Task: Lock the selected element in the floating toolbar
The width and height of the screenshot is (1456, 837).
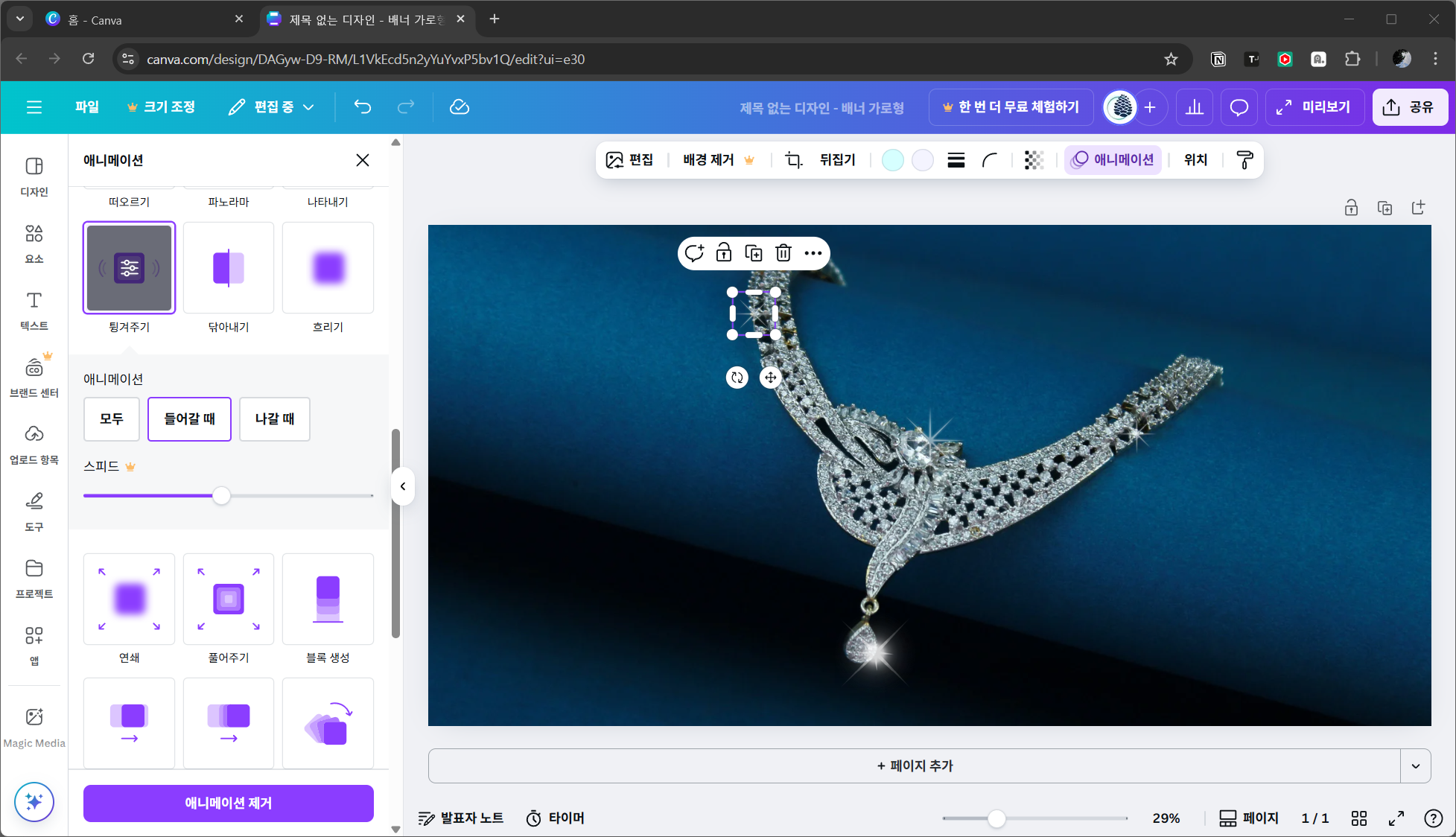Action: (x=723, y=253)
